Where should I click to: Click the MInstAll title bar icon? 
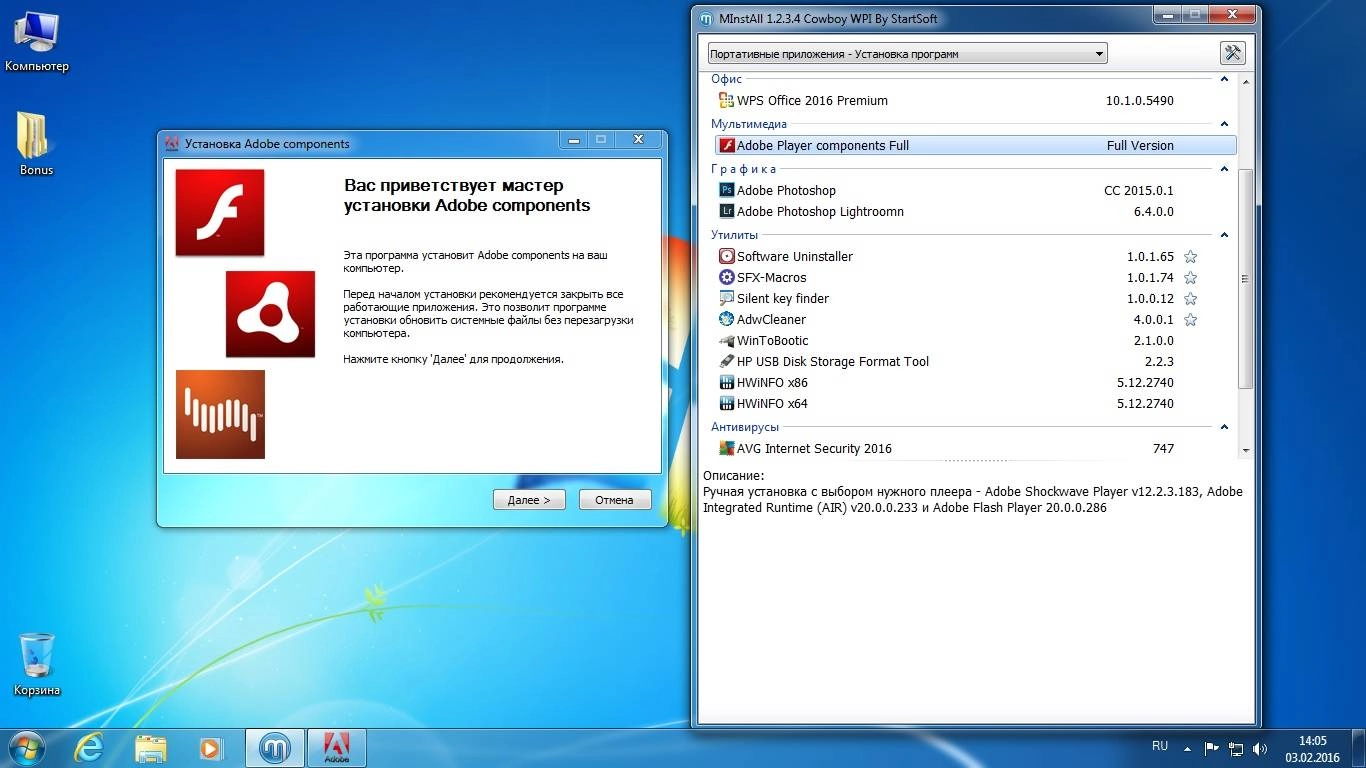(706, 18)
